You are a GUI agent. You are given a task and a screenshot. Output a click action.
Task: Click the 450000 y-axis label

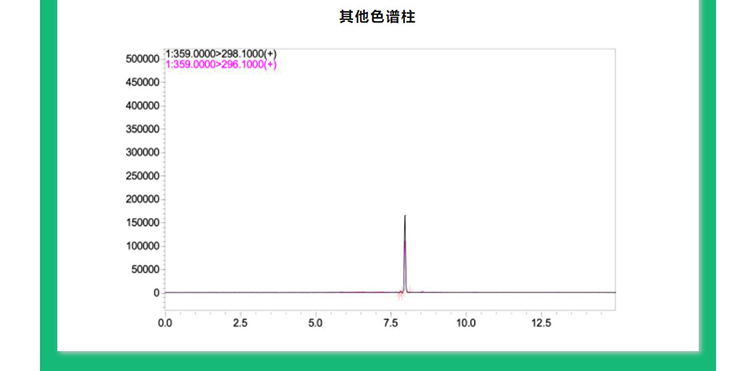pyautogui.click(x=142, y=82)
